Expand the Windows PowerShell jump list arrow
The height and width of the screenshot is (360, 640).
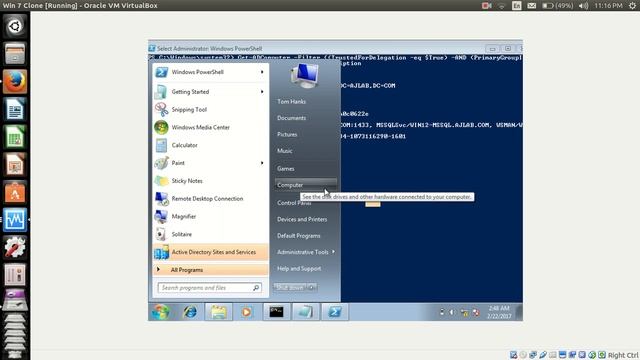coord(262,72)
